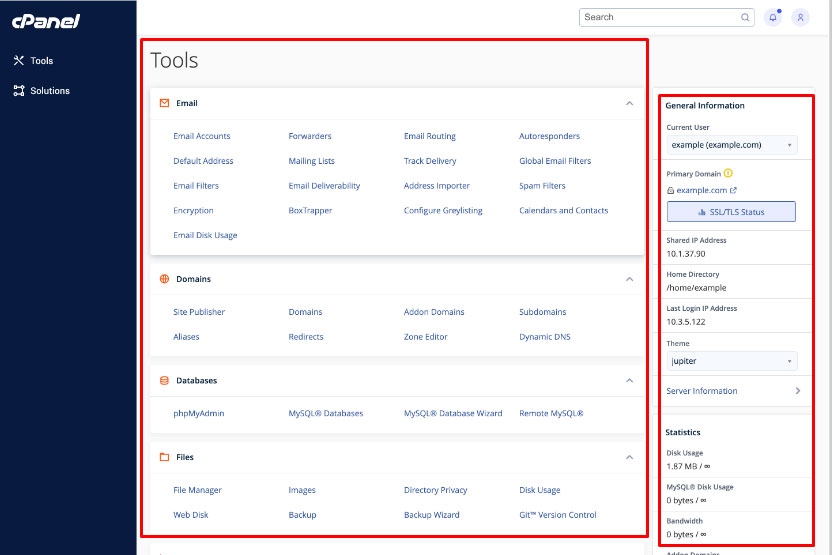Open Address Importer

click(x=437, y=186)
